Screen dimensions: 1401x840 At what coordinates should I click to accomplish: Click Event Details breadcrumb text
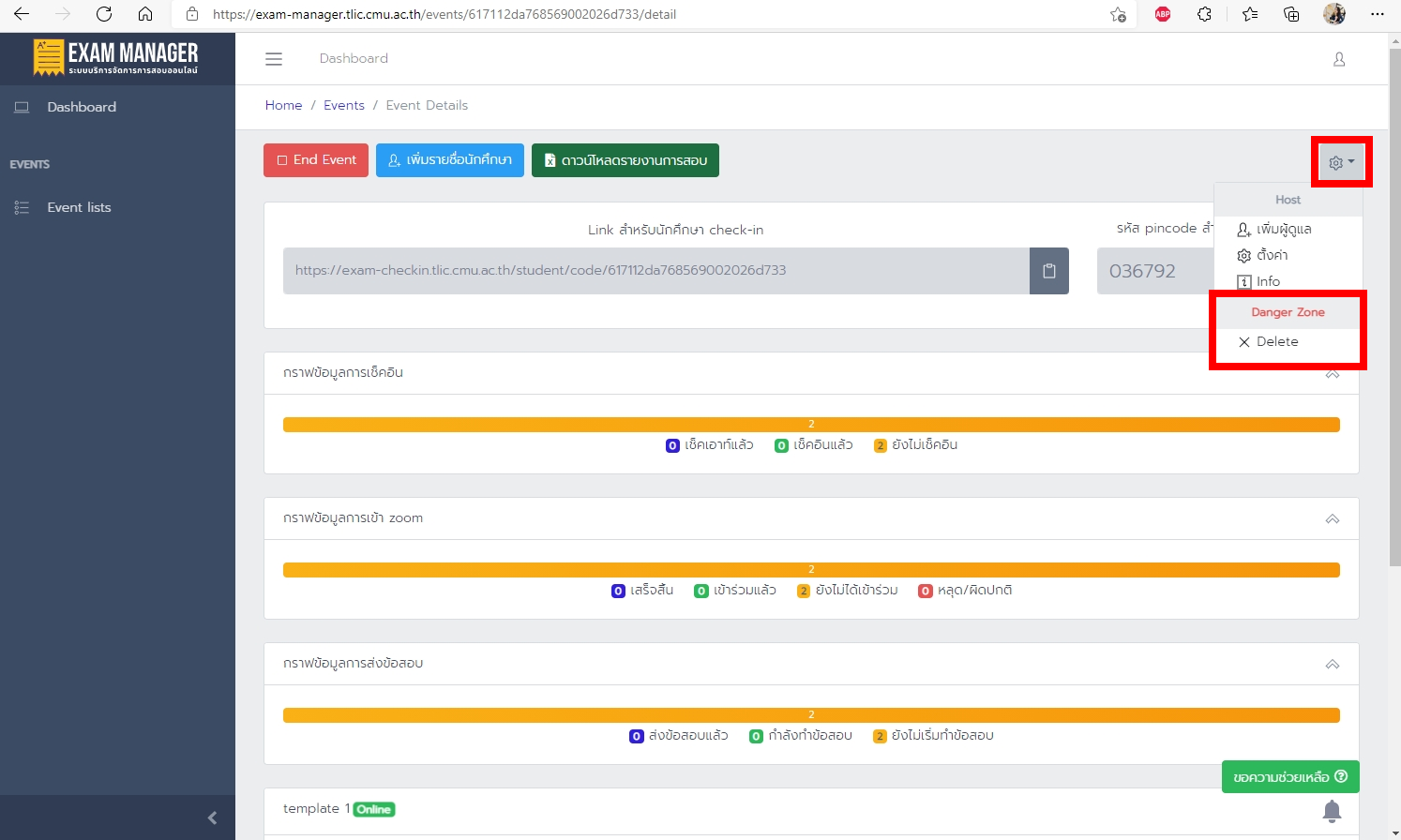(427, 105)
